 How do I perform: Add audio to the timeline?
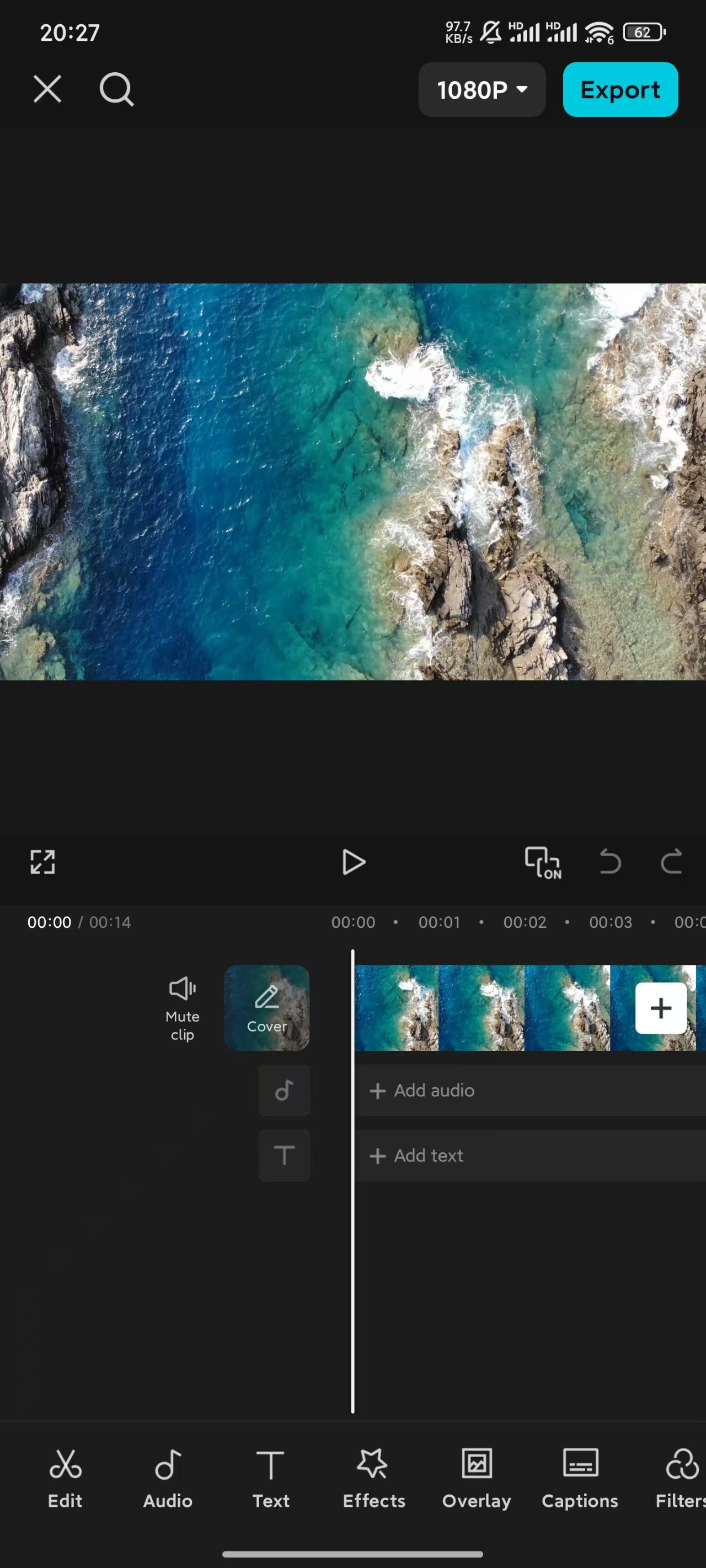(x=531, y=1090)
